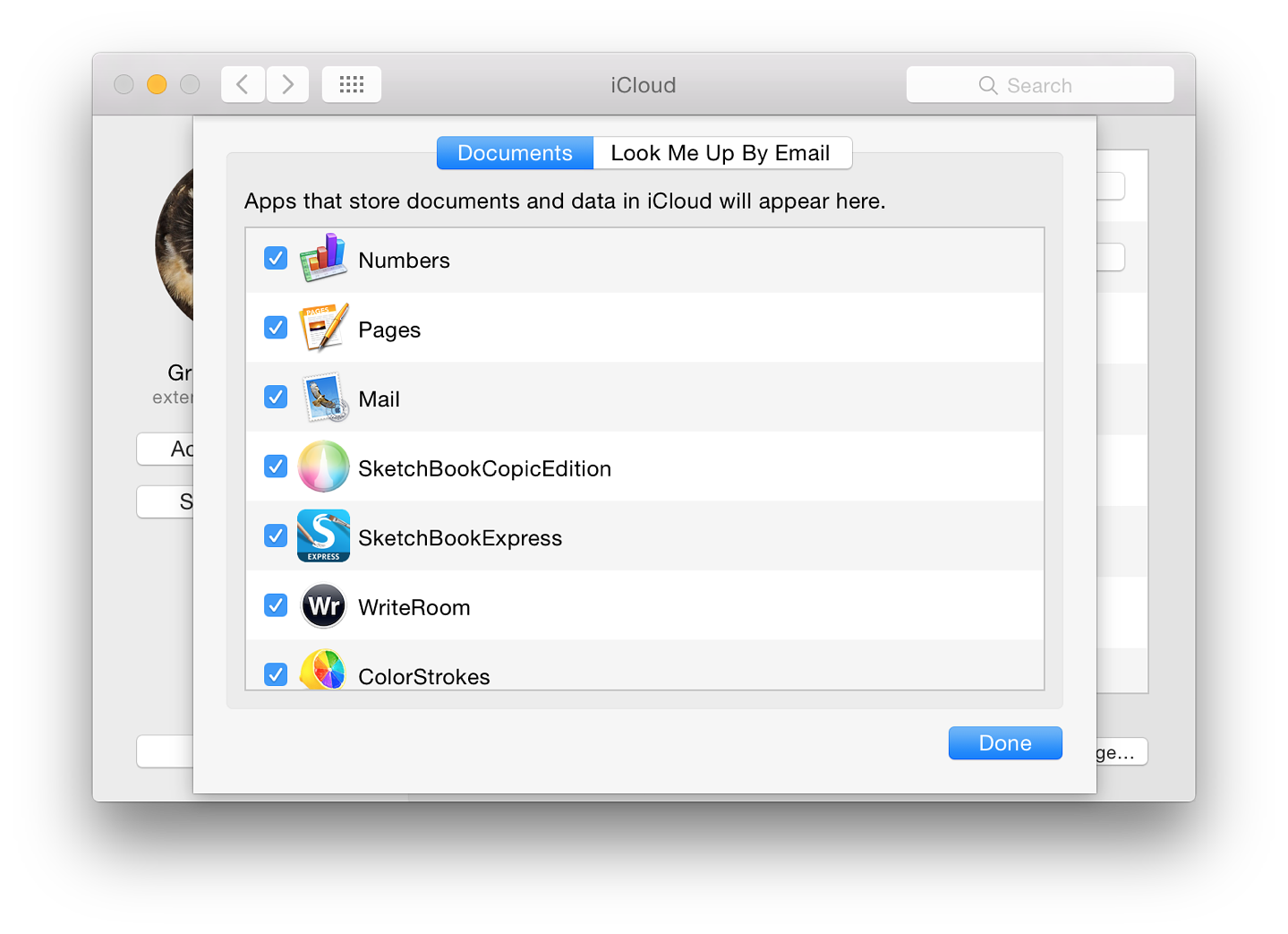Image resolution: width=1288 pixels, height=934 pixels.
Task: Uncheck the ColorStrokes checkbox
Action: 276,674
